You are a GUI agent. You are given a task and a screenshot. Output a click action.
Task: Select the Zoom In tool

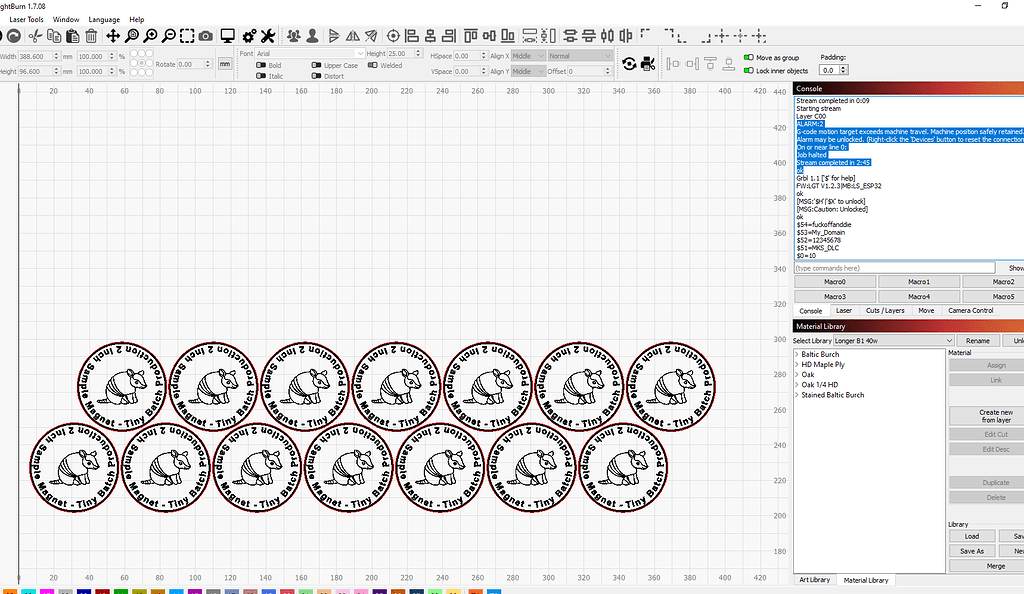[150, 34]
